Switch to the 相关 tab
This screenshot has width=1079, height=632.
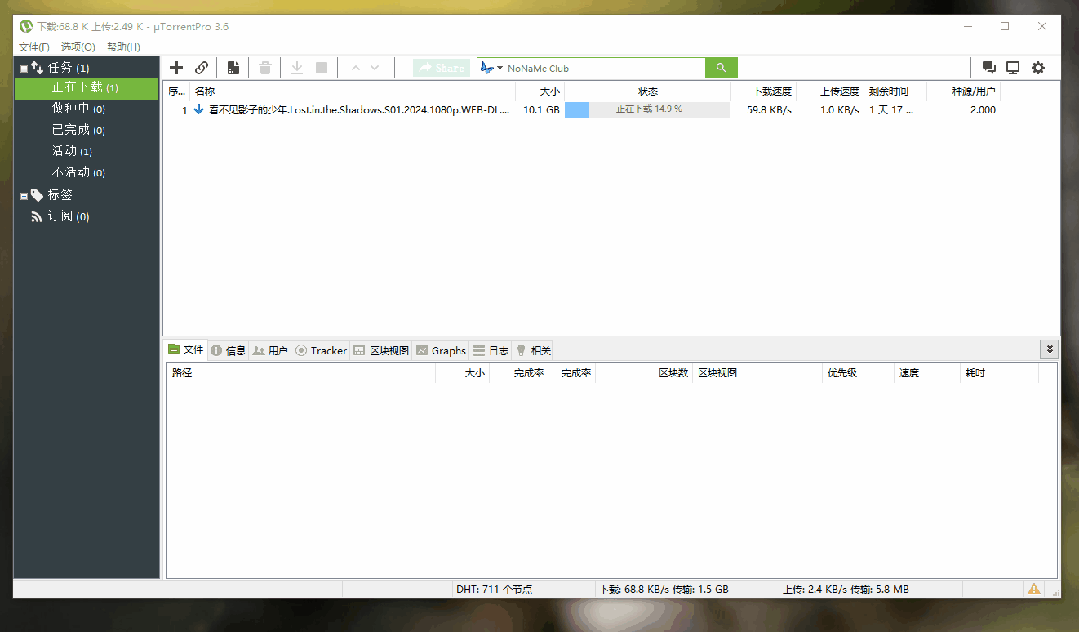[x=533, y=350]
